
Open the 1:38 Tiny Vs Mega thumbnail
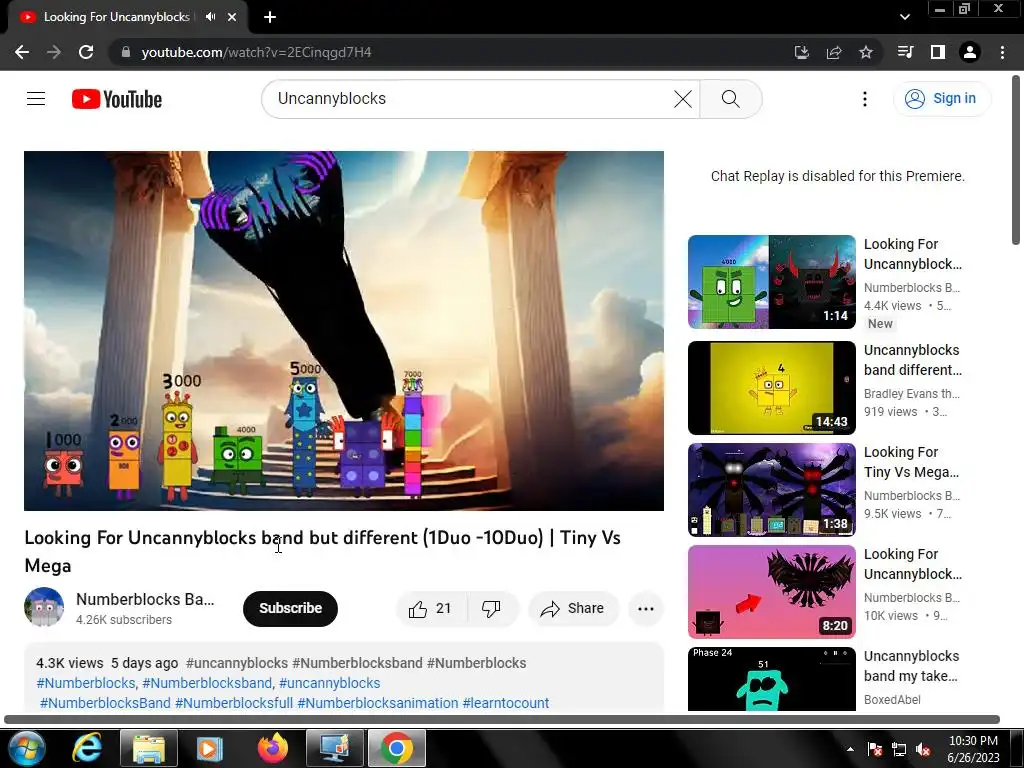click(x=771, y=490)
